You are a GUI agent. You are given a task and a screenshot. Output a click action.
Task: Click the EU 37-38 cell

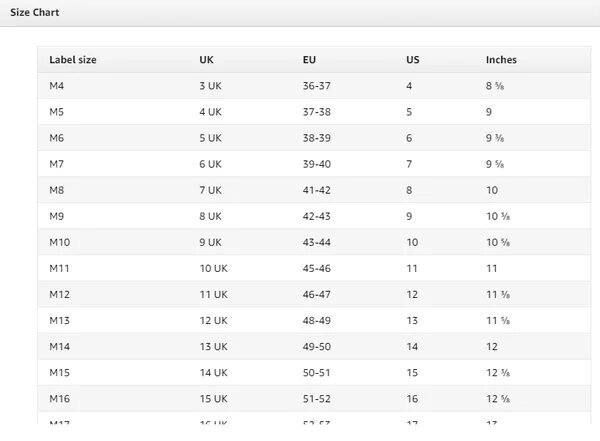tap(317, 112)
